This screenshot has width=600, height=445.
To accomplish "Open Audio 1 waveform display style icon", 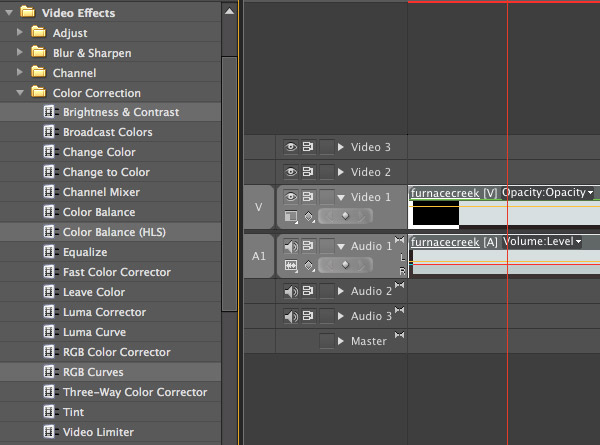I will pos(291,265).
